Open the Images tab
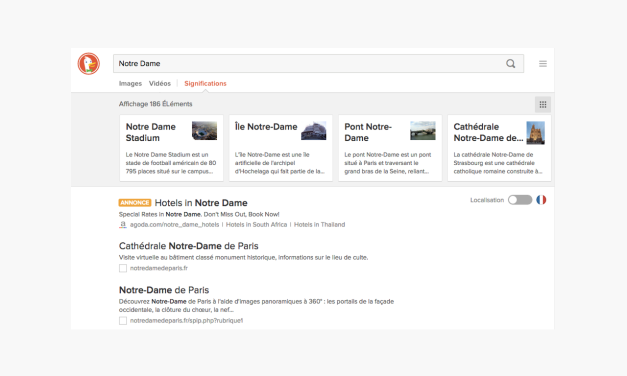 coord(130,83)
